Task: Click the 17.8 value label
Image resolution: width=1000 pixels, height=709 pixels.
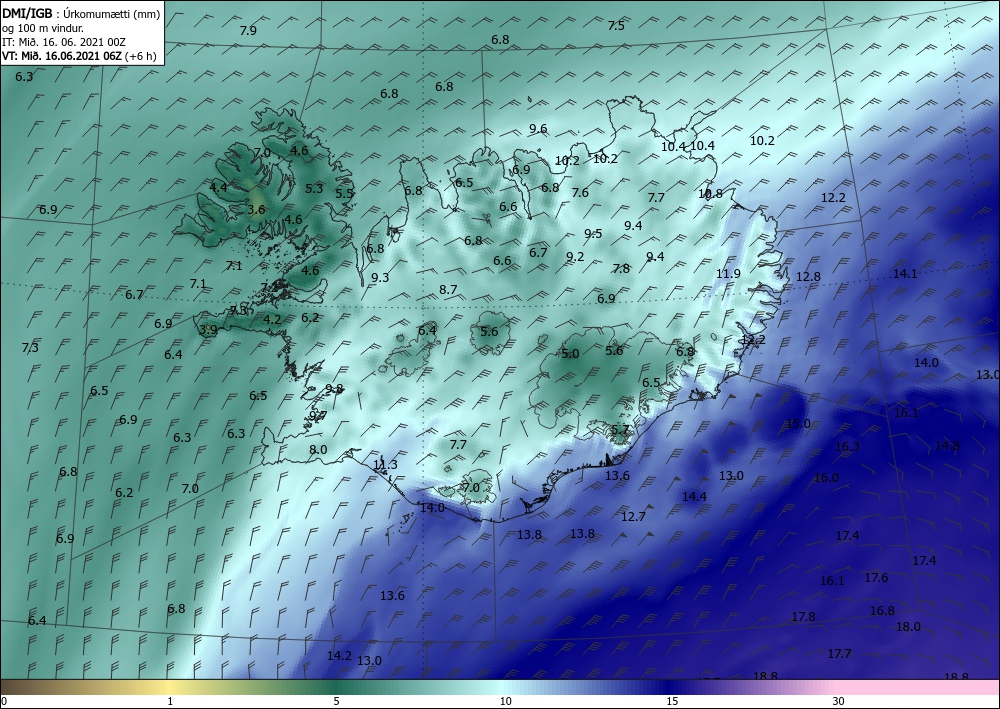Action: 804,617
